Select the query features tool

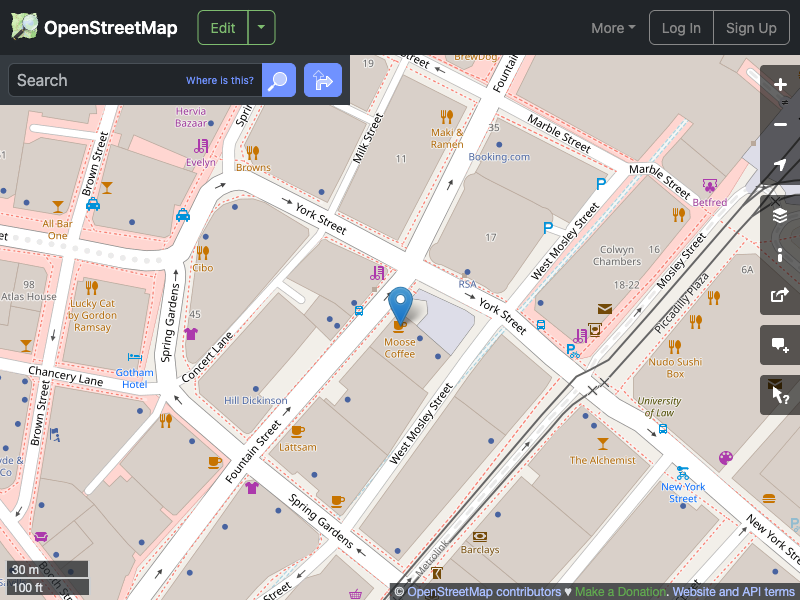point(780,393)
